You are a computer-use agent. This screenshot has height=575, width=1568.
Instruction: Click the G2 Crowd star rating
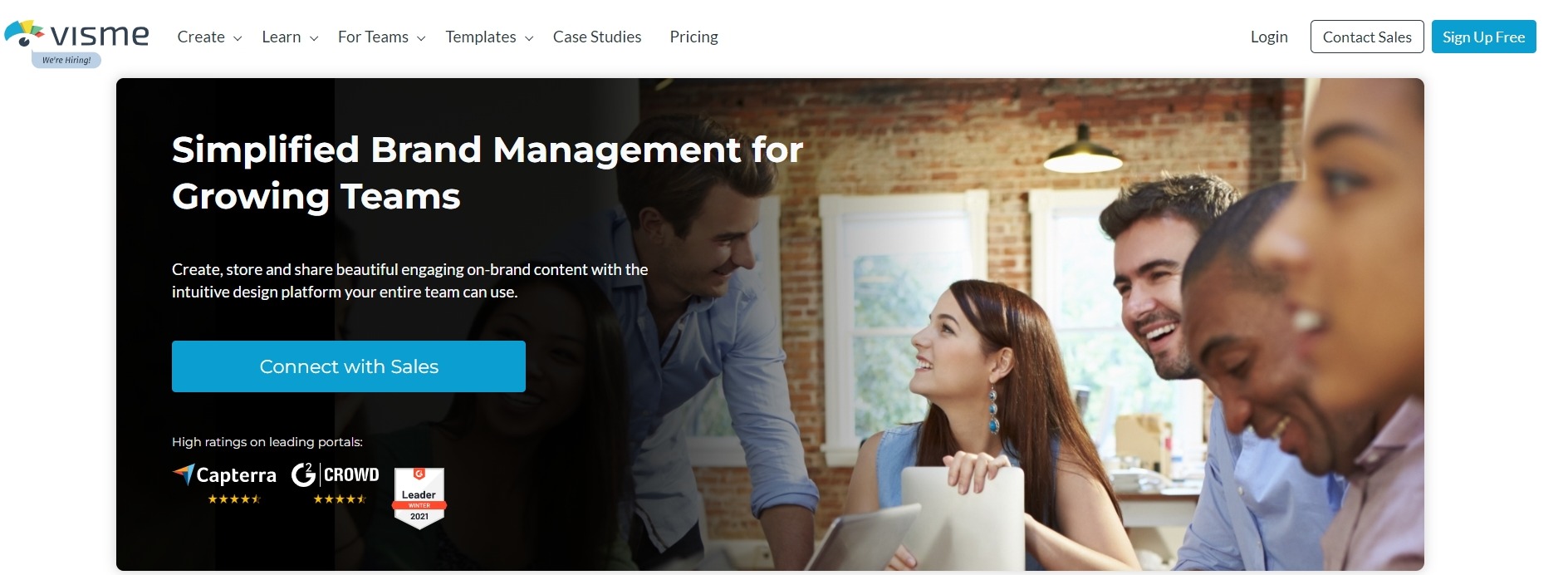(x=340, y=499)
